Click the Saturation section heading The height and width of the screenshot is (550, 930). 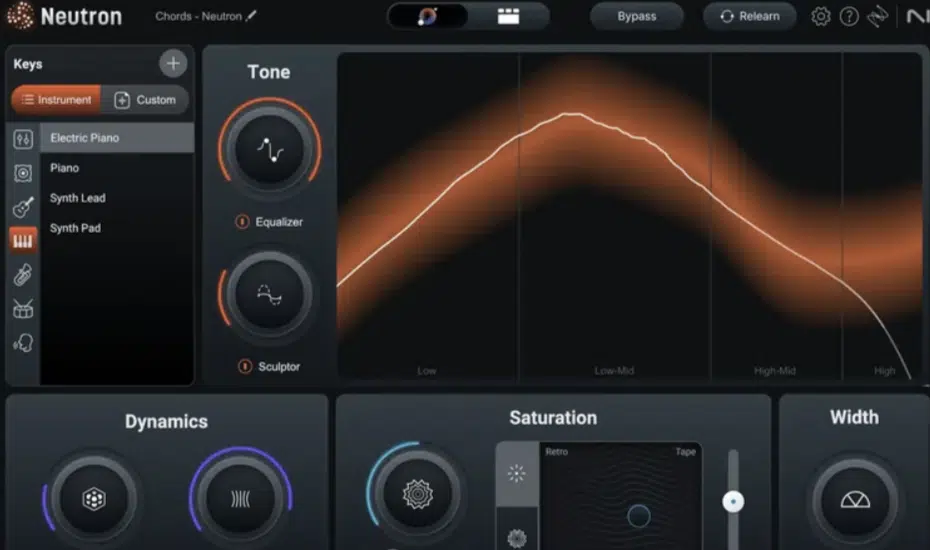pyautogui.click(x=553, y=418)
